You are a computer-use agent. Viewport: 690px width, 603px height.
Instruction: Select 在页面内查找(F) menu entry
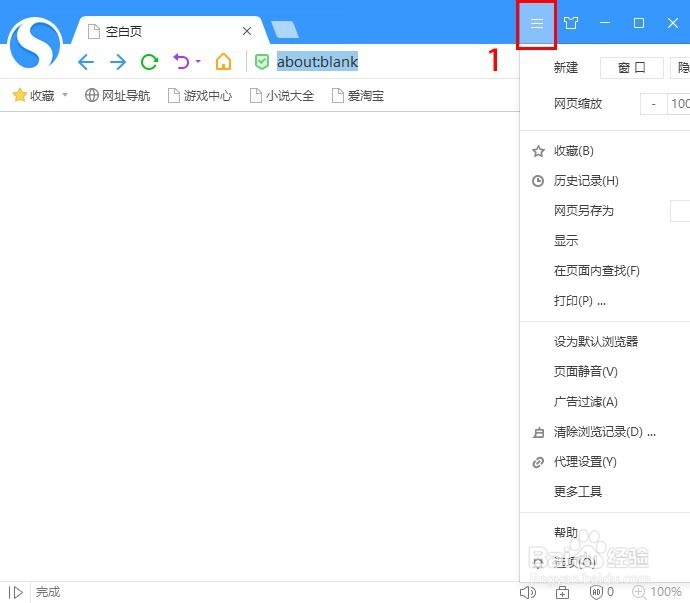tap(605, 271)
